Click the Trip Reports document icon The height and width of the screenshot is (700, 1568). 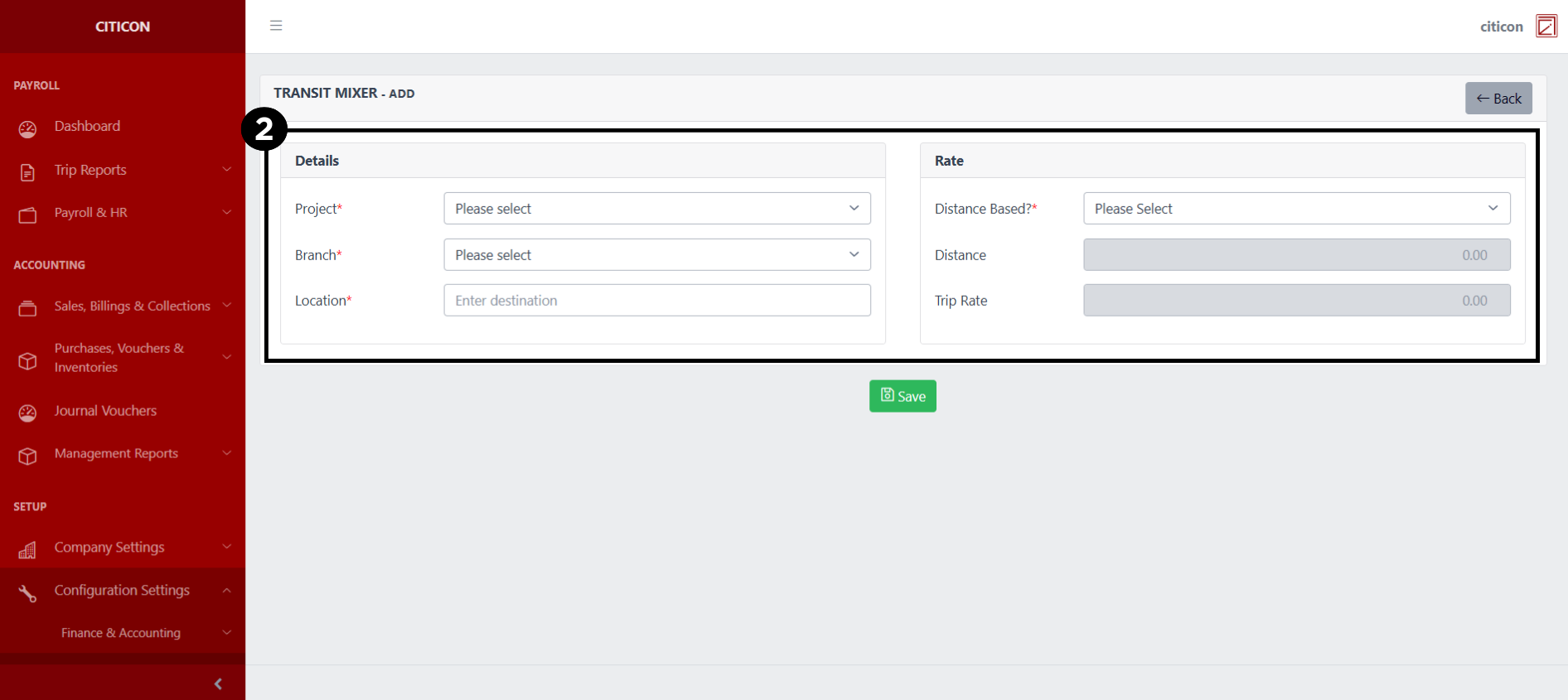point(27,172)
